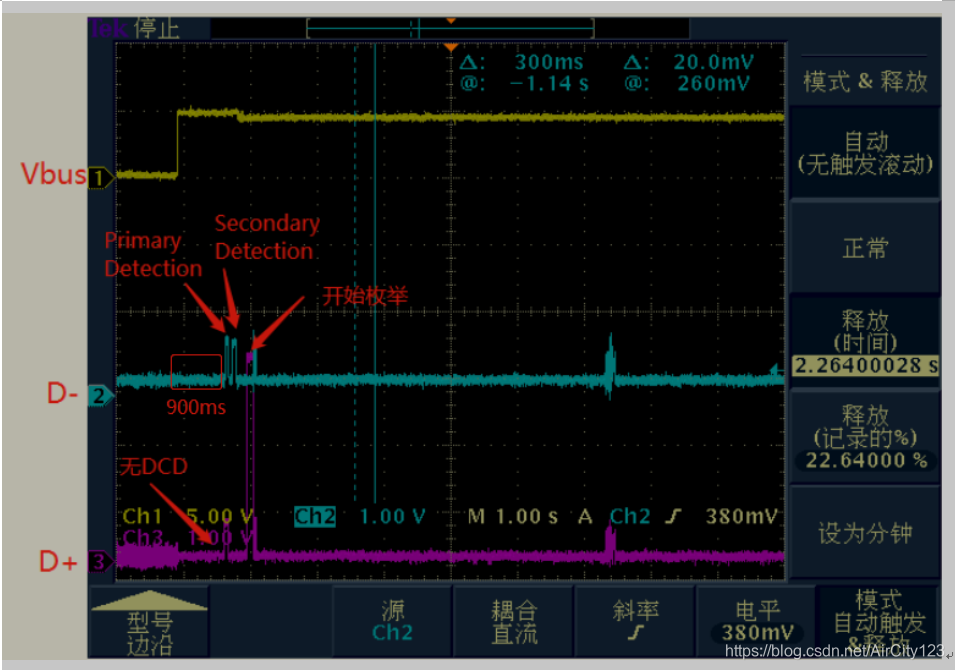The width and height of the screenshot is (955, 670).
Task: Open the 模式 自动触发 menu
Action: [878, 621]
